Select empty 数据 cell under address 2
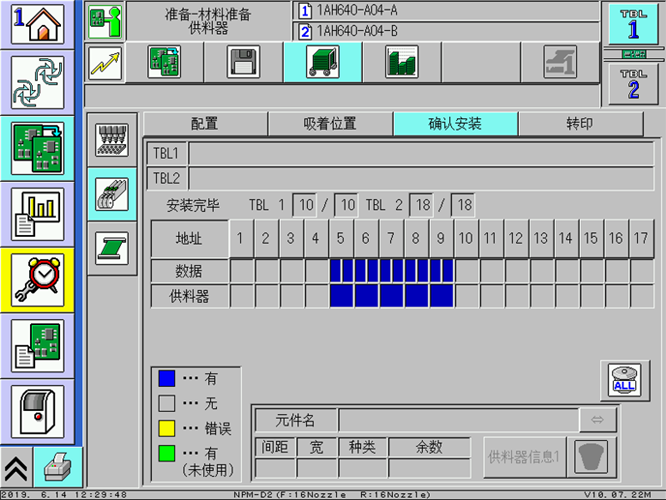The height and width of the screenshot is (500, 666). 267,271
